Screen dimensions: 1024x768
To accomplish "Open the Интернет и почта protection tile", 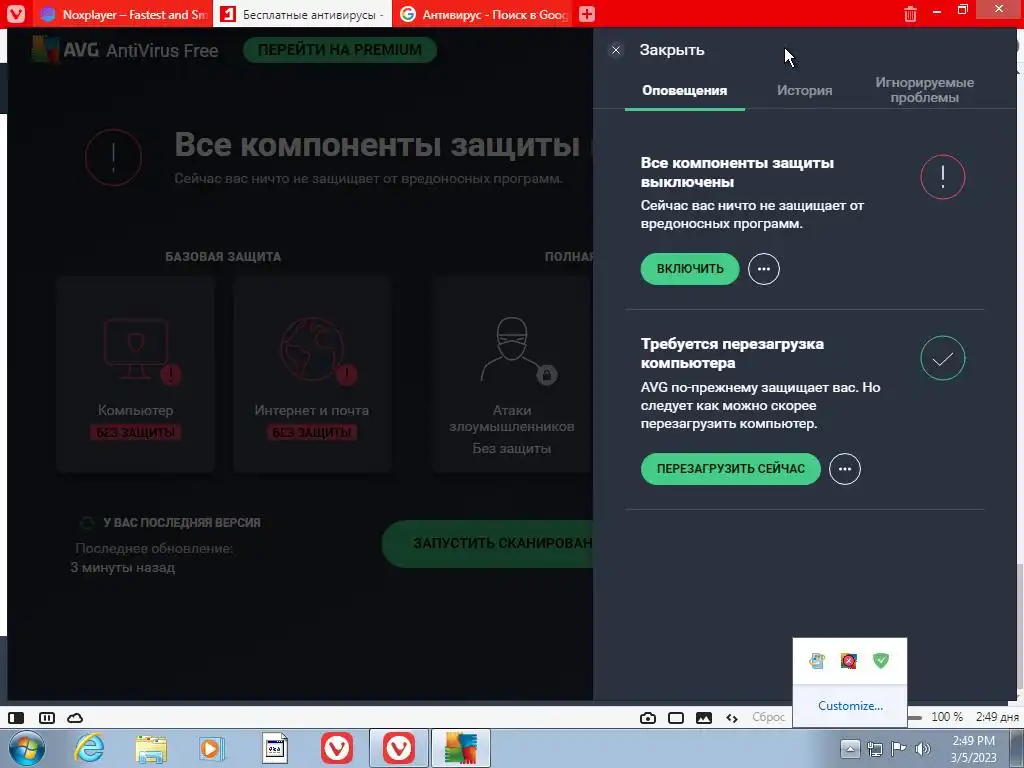I will pyautogui.click(x=312, y=374).
